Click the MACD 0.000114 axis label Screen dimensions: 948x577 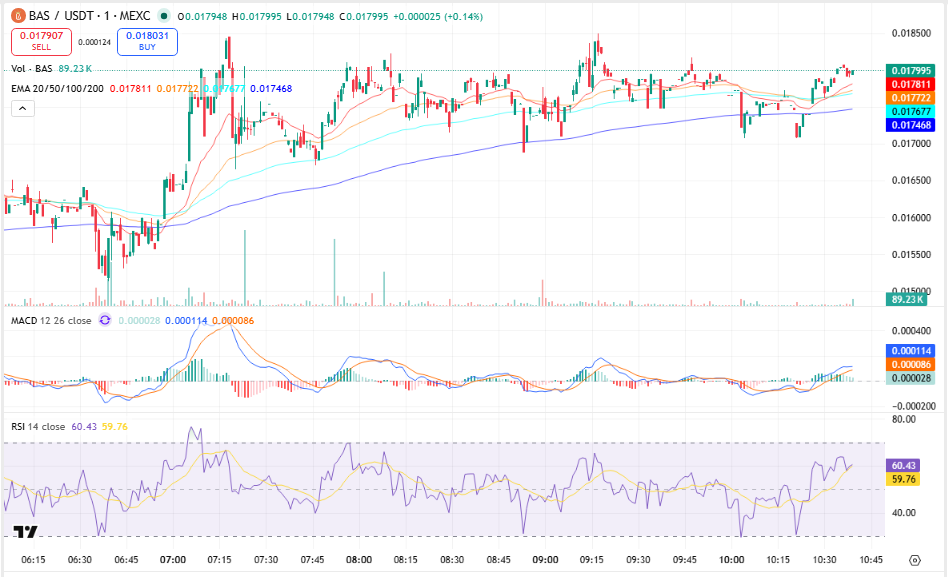(911, 351)
